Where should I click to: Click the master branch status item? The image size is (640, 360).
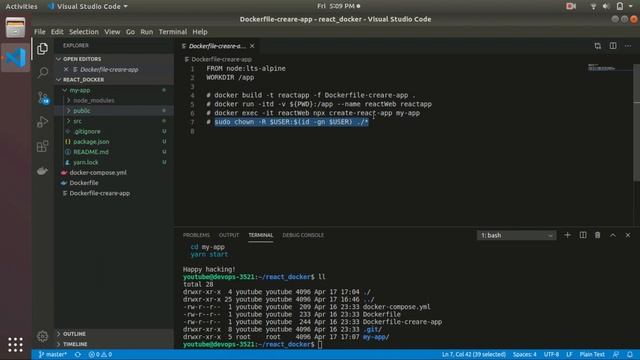53,354
